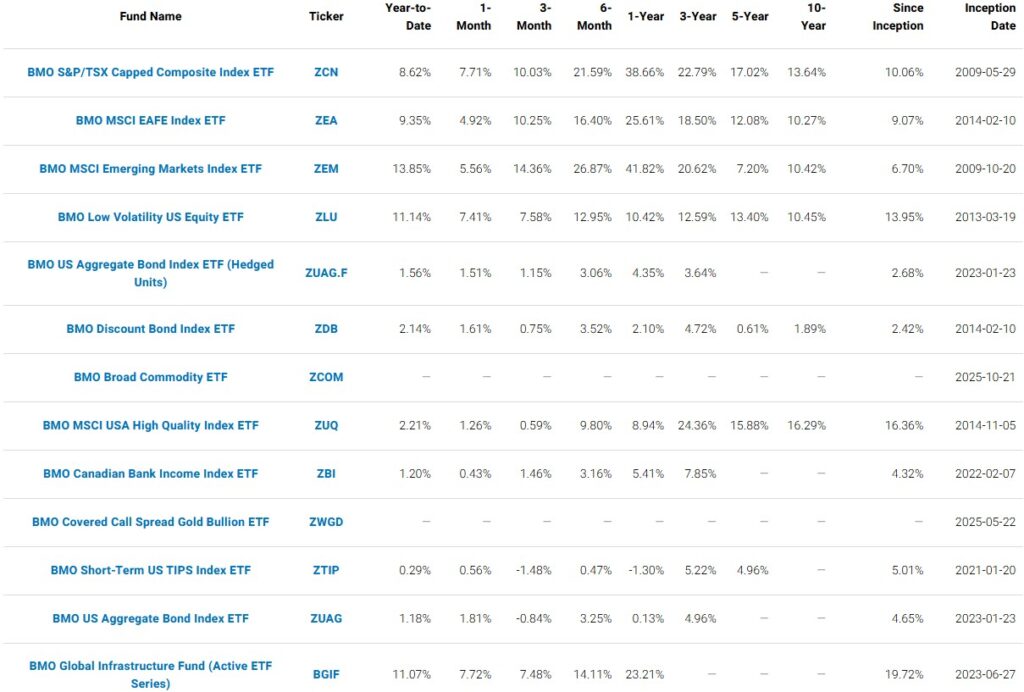The width and height of the screenshot is (1024, 692).
Task: Open BMO Covered Call Spread Gold Bullion ETF
Action: point(150,522)
